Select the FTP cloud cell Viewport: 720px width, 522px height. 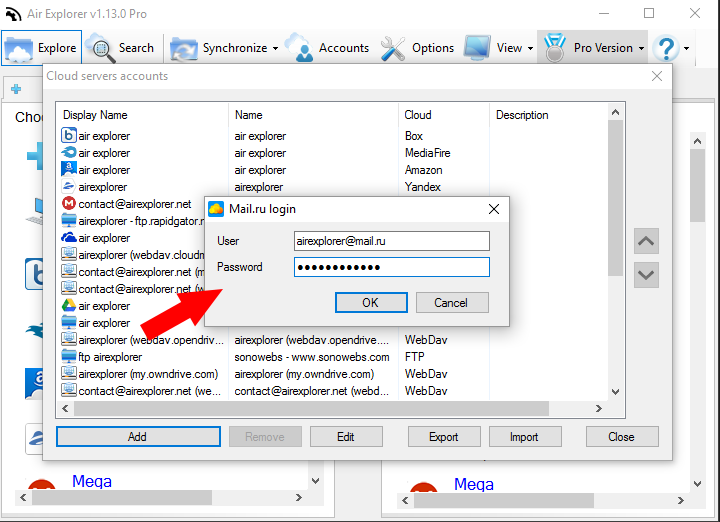coord(415,357)
